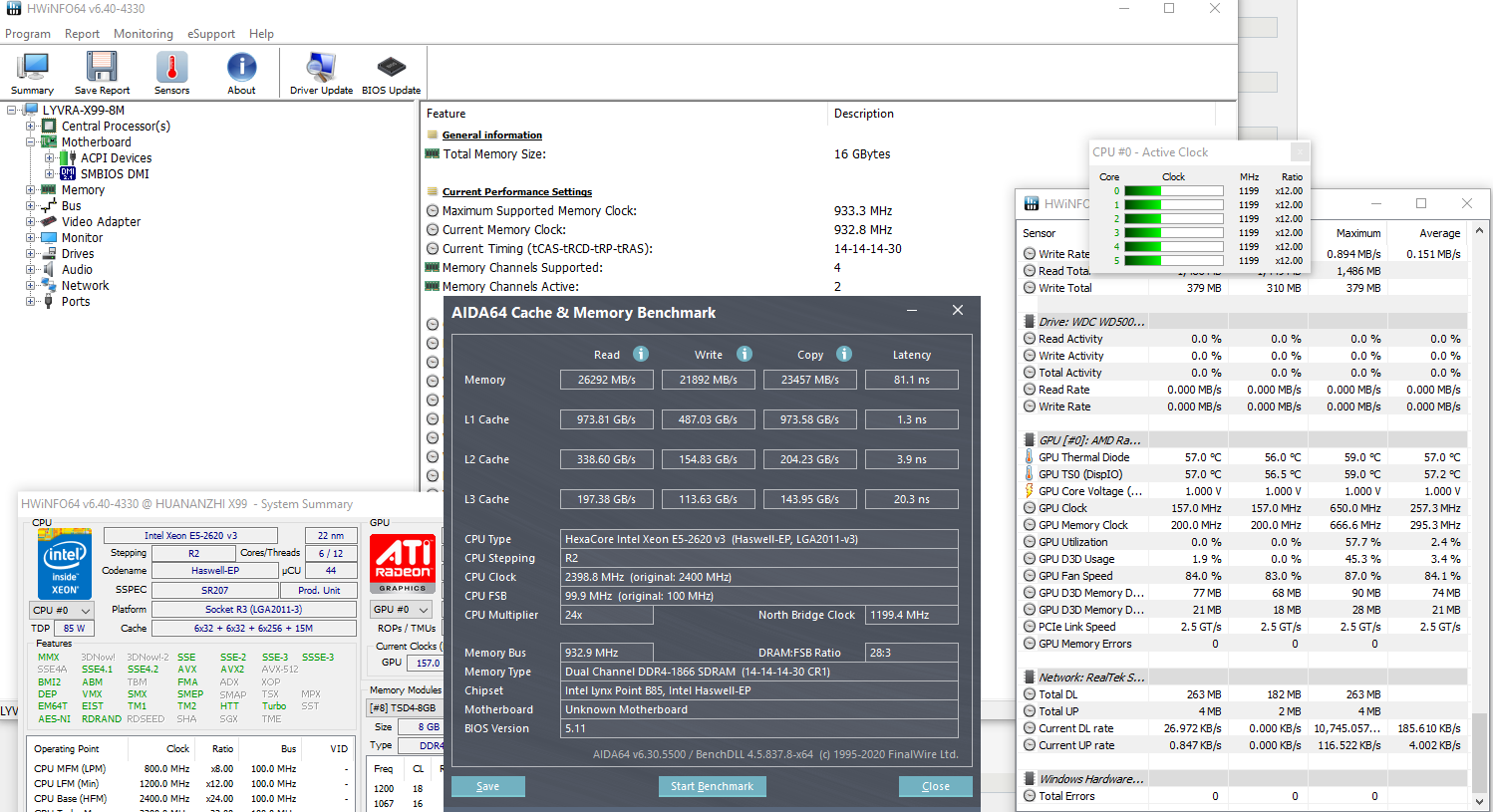Select the Monitor tree node
This screenshot has width=1493, height=812.
(x=82, y=238)
